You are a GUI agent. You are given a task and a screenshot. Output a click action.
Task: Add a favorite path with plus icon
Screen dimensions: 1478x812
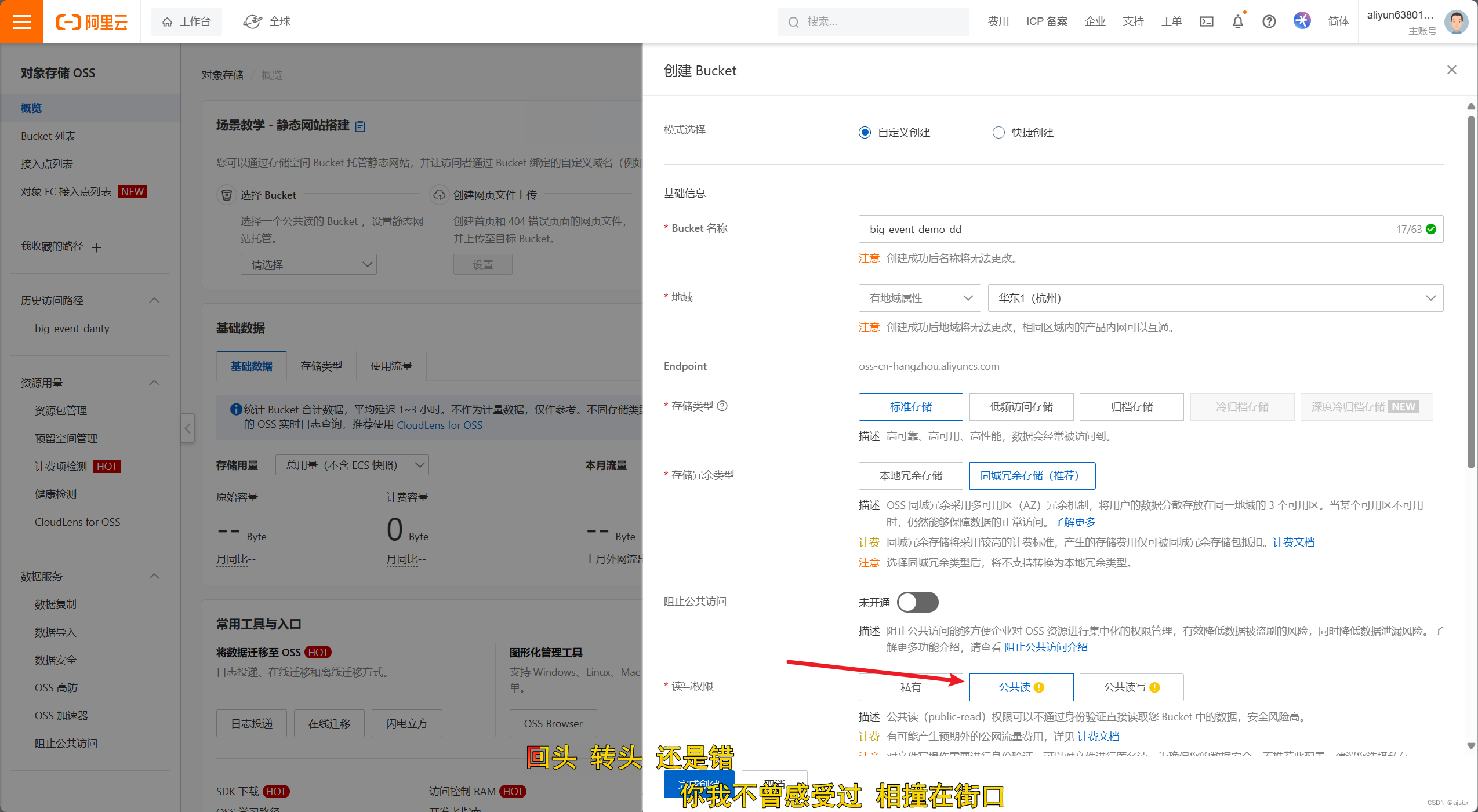(97, 247)
